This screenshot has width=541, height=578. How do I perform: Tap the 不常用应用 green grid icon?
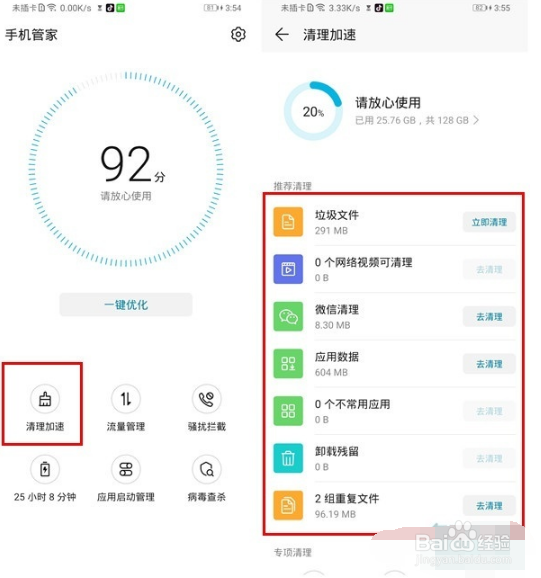(x=288, y=411)
